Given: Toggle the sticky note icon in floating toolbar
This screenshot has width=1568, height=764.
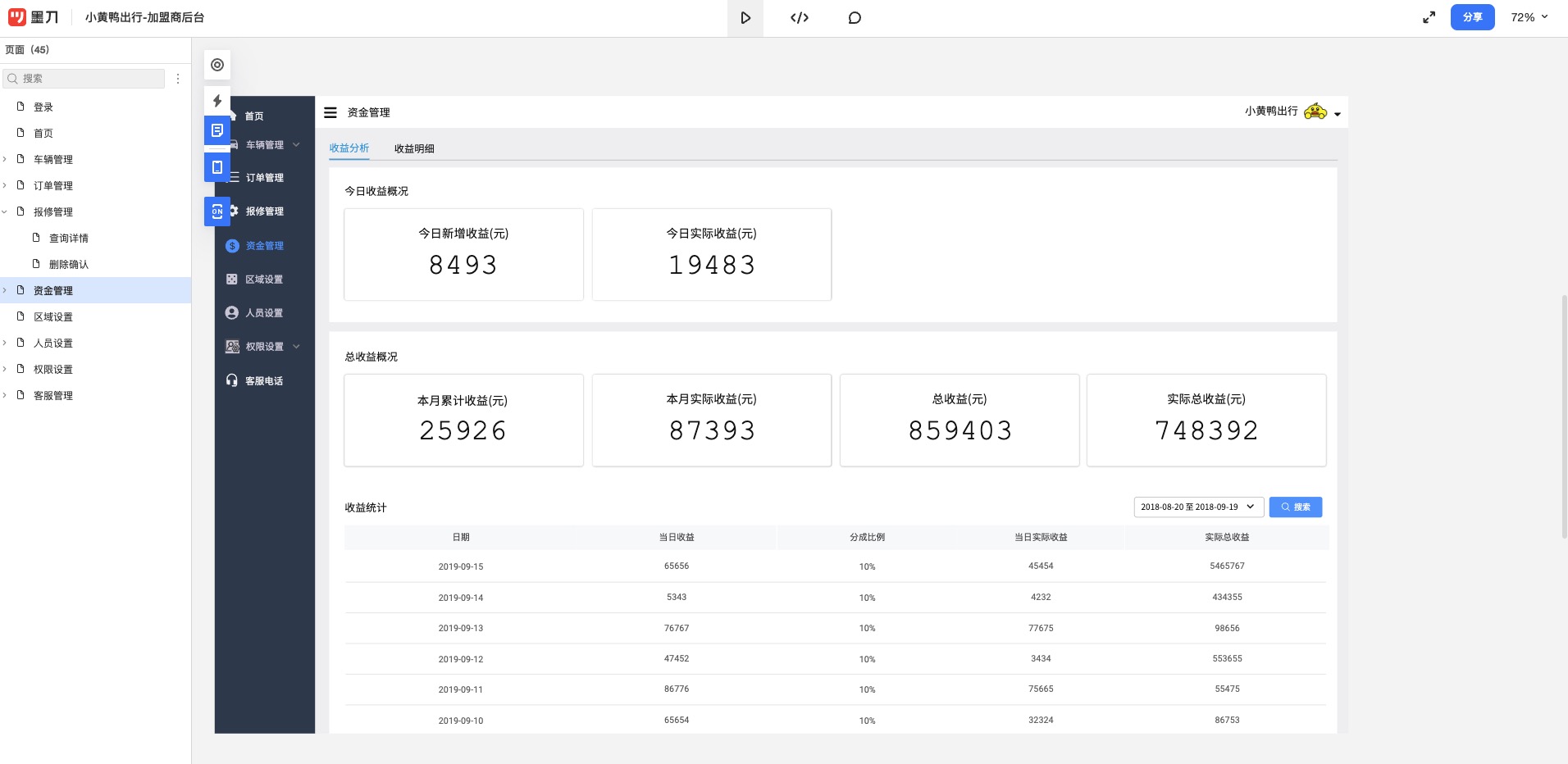Looking at the screenshot, I should tap(217, 130).
